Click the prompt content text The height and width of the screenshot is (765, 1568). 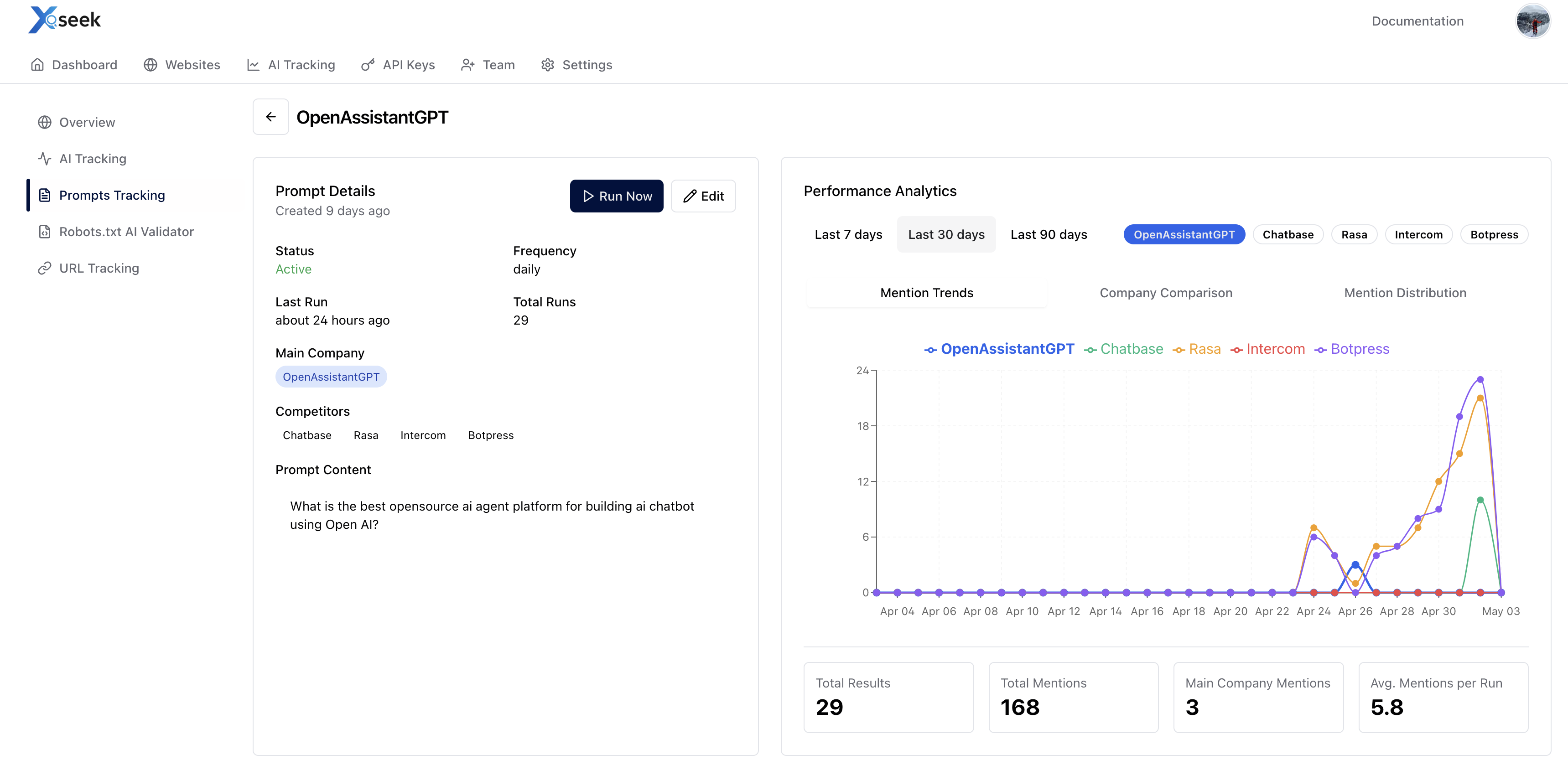coord(492,515)
